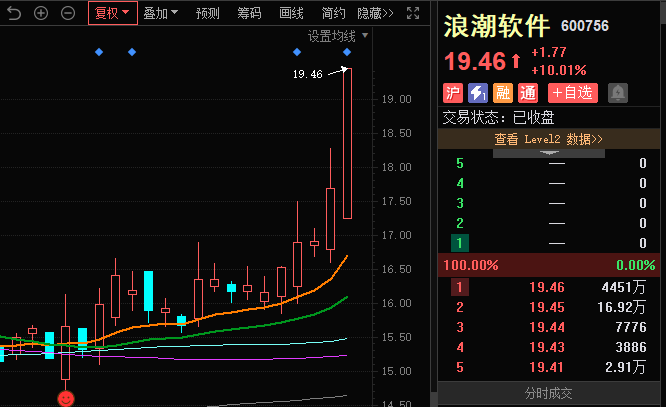Click the +自选 add to watchlist button
This screenshot has width=666, height=407.
point(573,93)
